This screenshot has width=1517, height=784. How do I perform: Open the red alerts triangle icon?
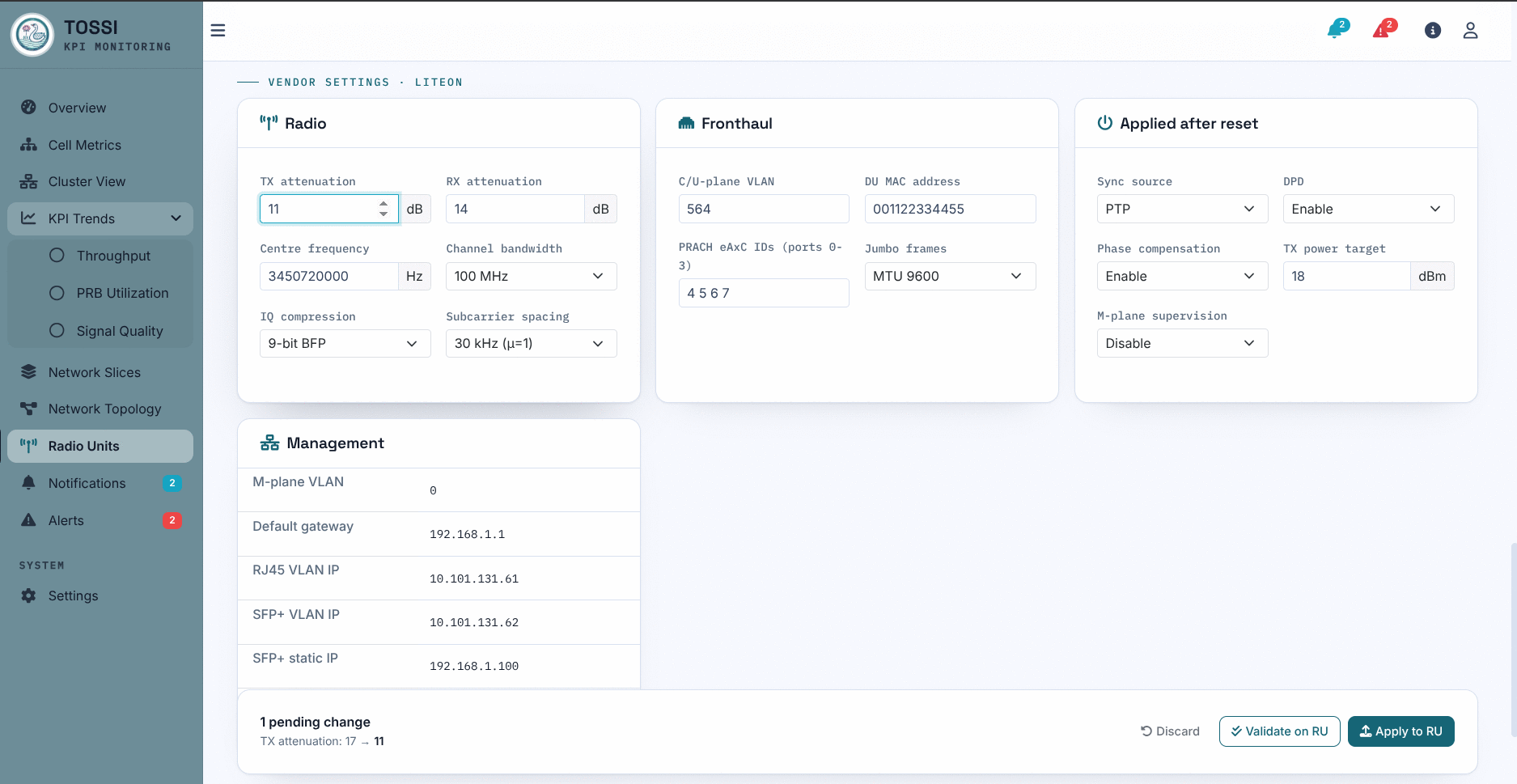pyautogui.click(x=1384, y=30)
